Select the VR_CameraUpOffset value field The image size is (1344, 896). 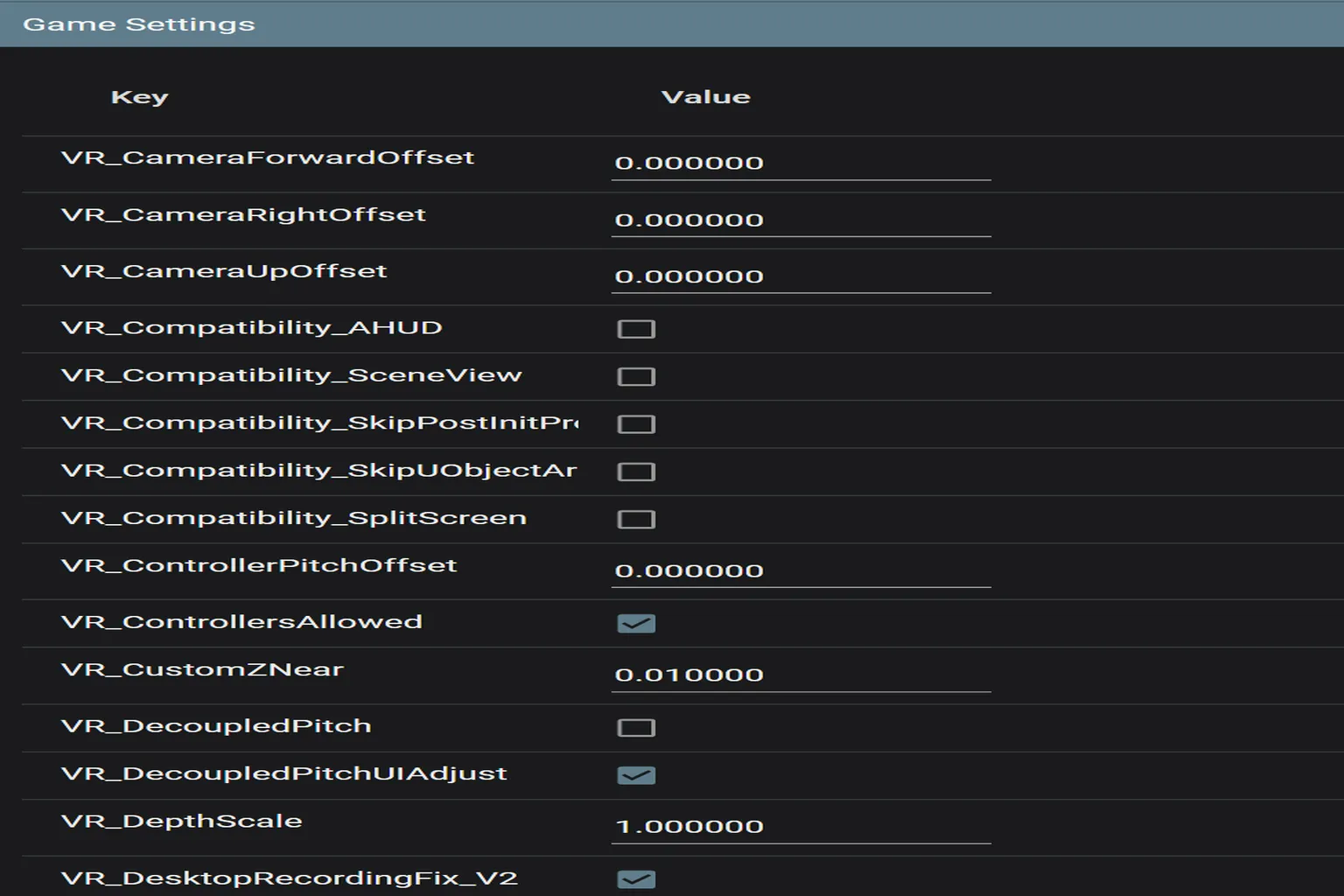coord(801,276)
